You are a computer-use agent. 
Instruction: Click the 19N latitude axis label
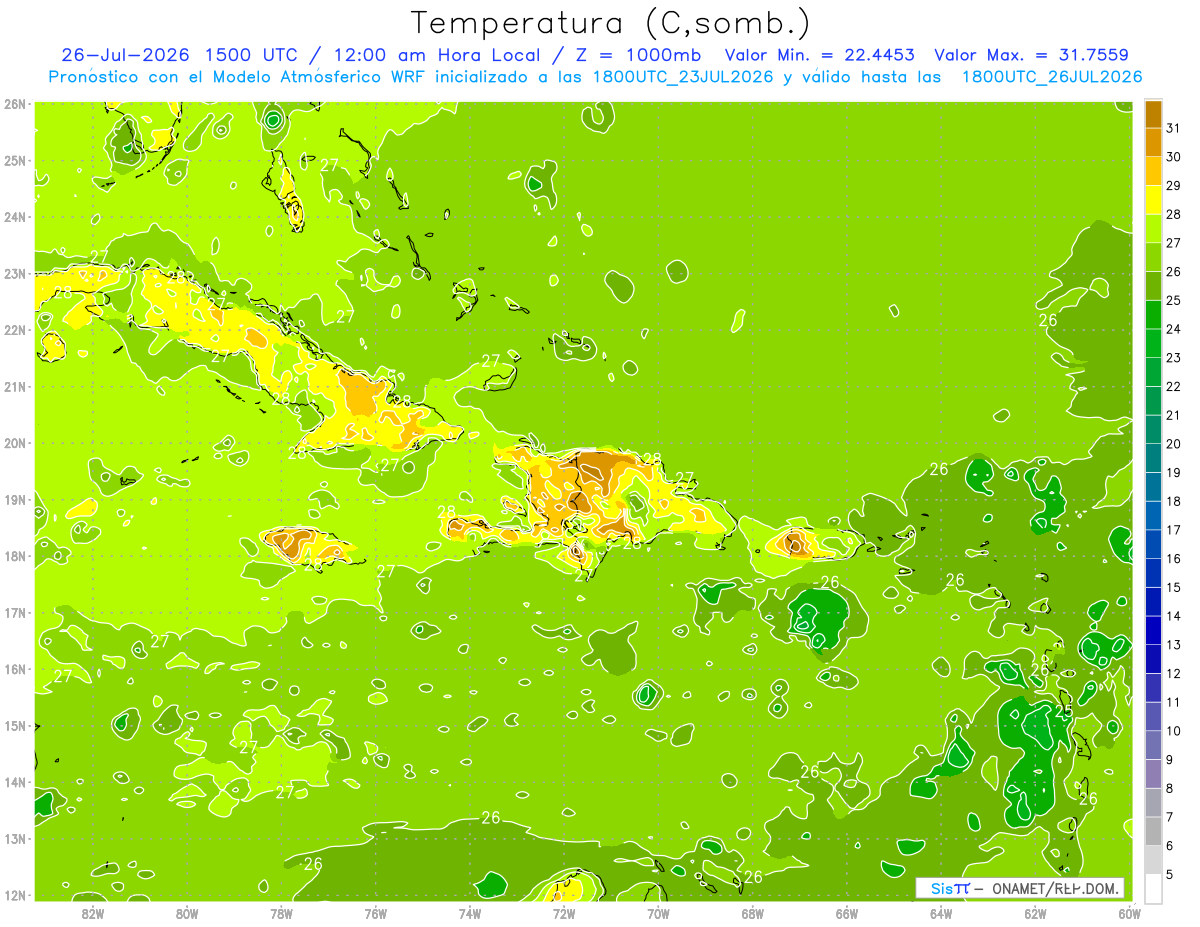15,500
